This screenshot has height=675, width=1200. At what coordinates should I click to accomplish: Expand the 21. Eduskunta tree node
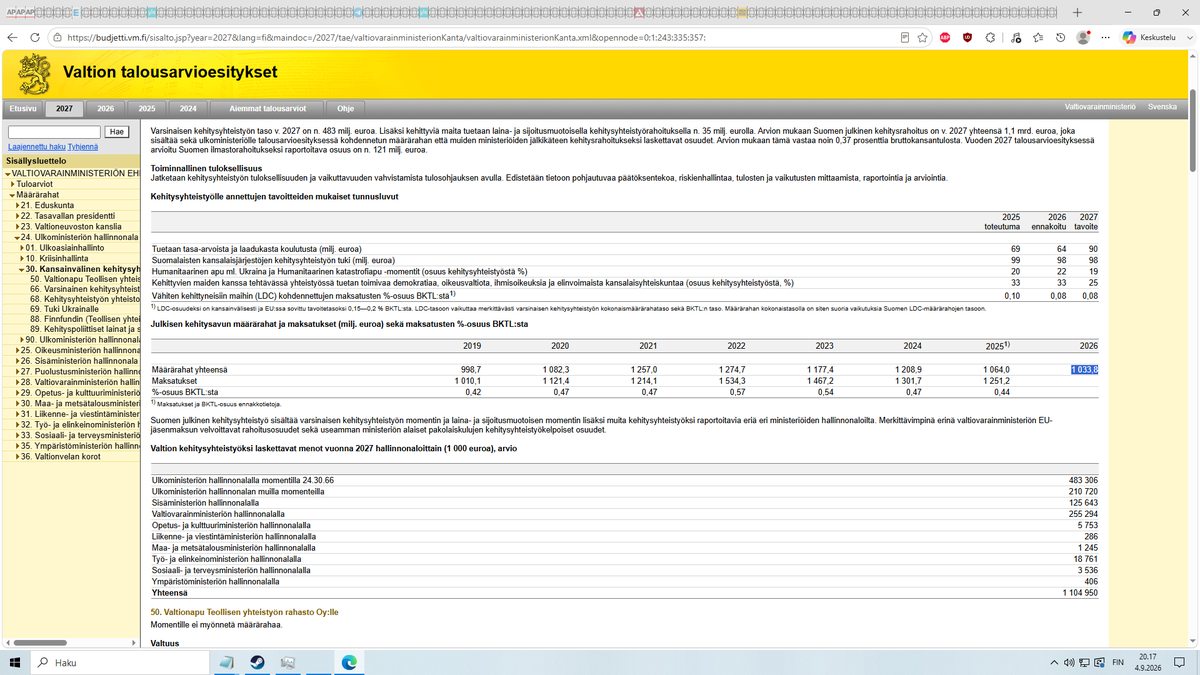tap(17, 205)
